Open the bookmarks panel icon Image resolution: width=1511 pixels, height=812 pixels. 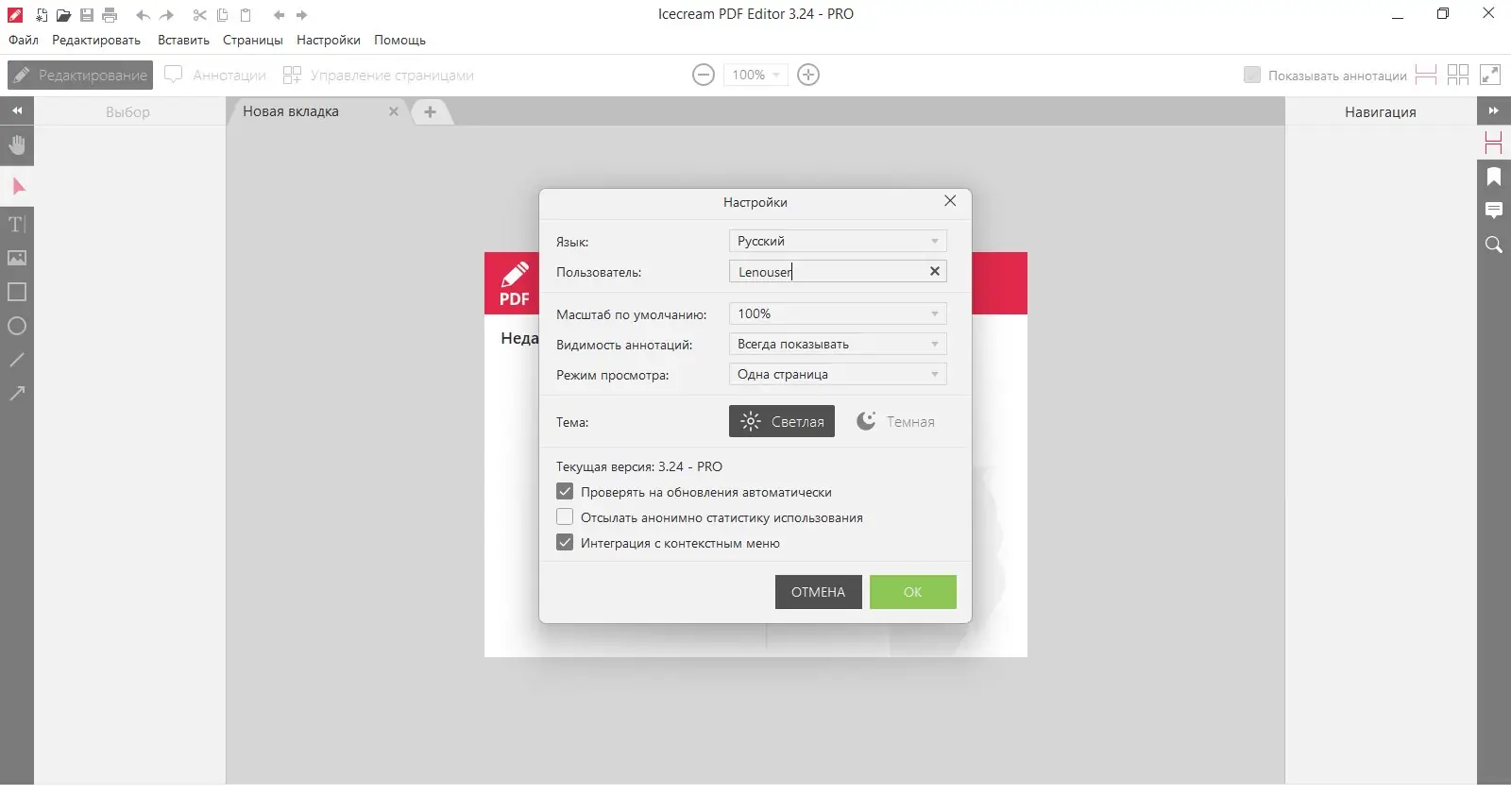pos(1494,177)
